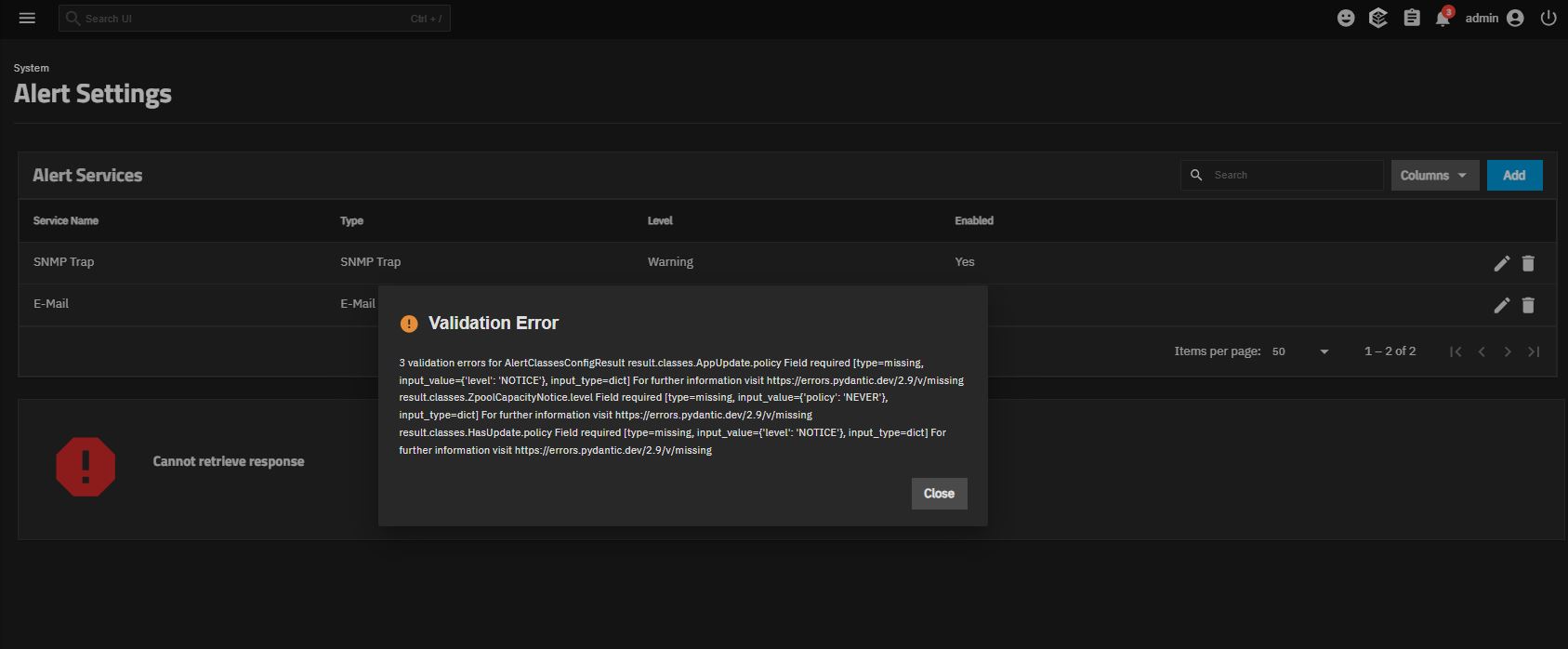The image size is (1568, 649).
Task: Delete the E-Mail alert service
Action: pos(1528,305)
